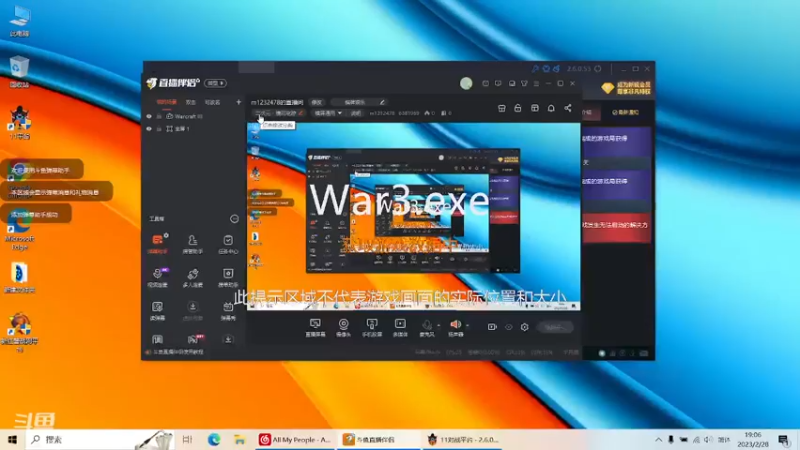Open the download icon in the bottom toolbox row
Viewport: 800px width, 450px height.
point(228,339)
